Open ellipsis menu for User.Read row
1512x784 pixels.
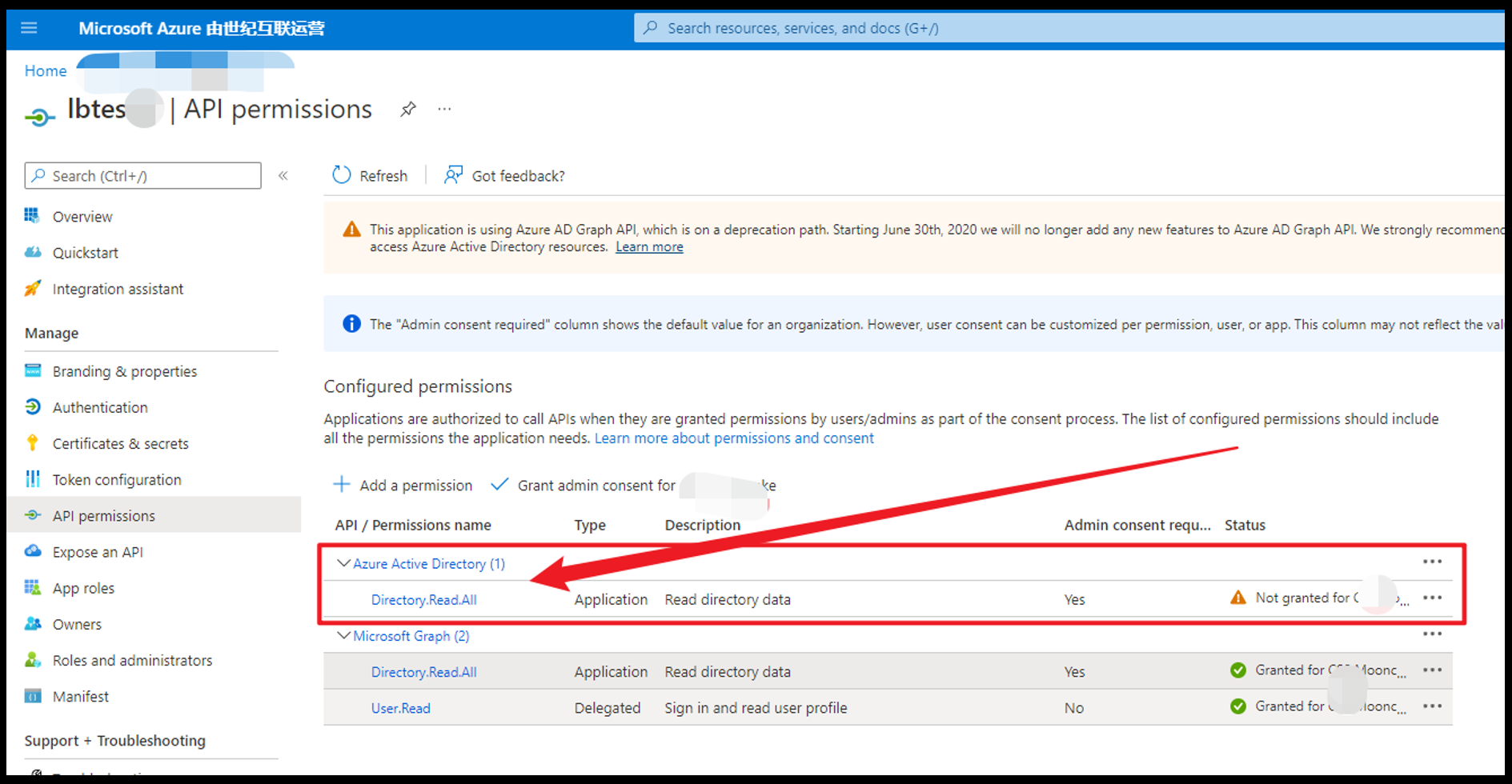tap(1432, 706)
